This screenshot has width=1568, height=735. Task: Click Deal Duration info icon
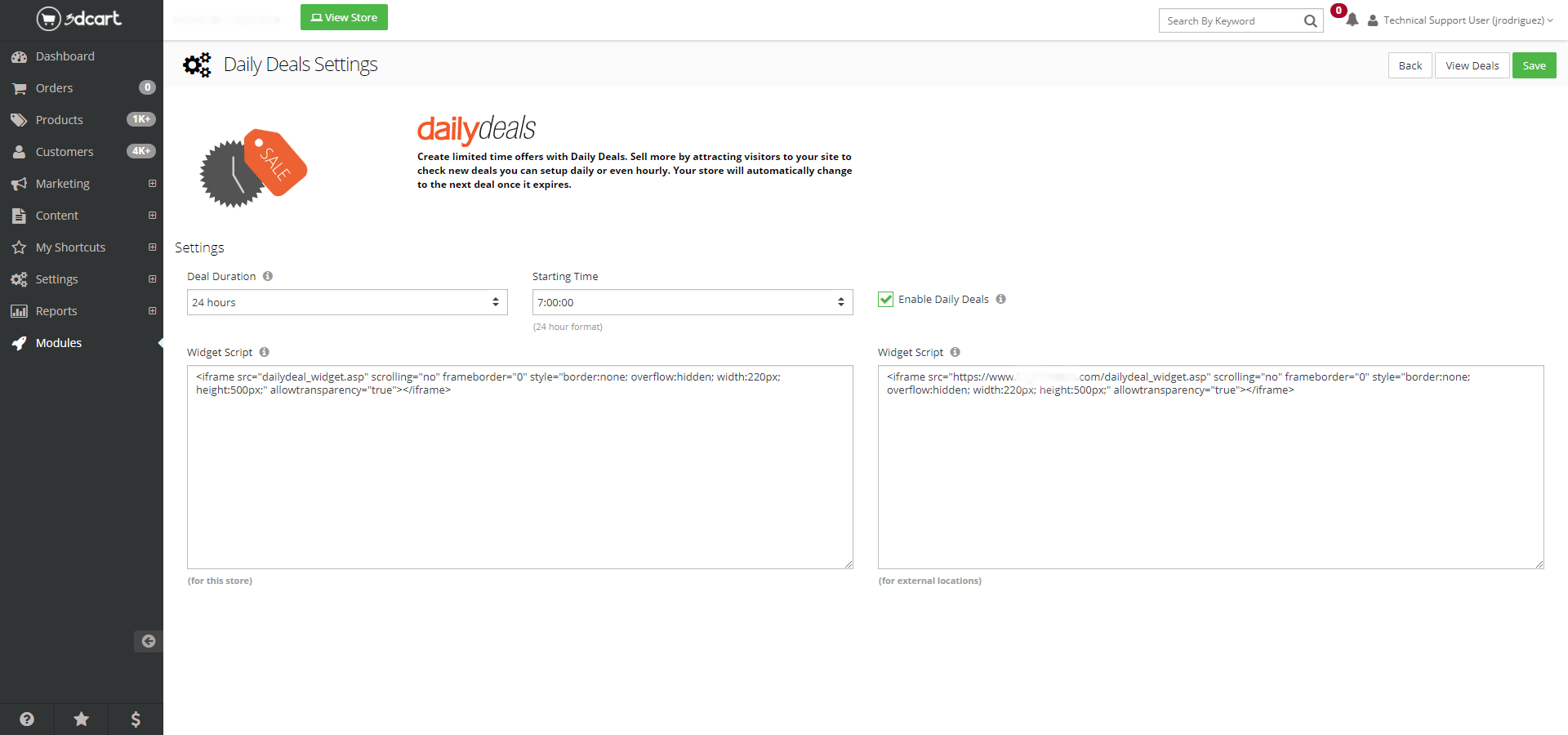pyautogui.click(x=268, y=276)
